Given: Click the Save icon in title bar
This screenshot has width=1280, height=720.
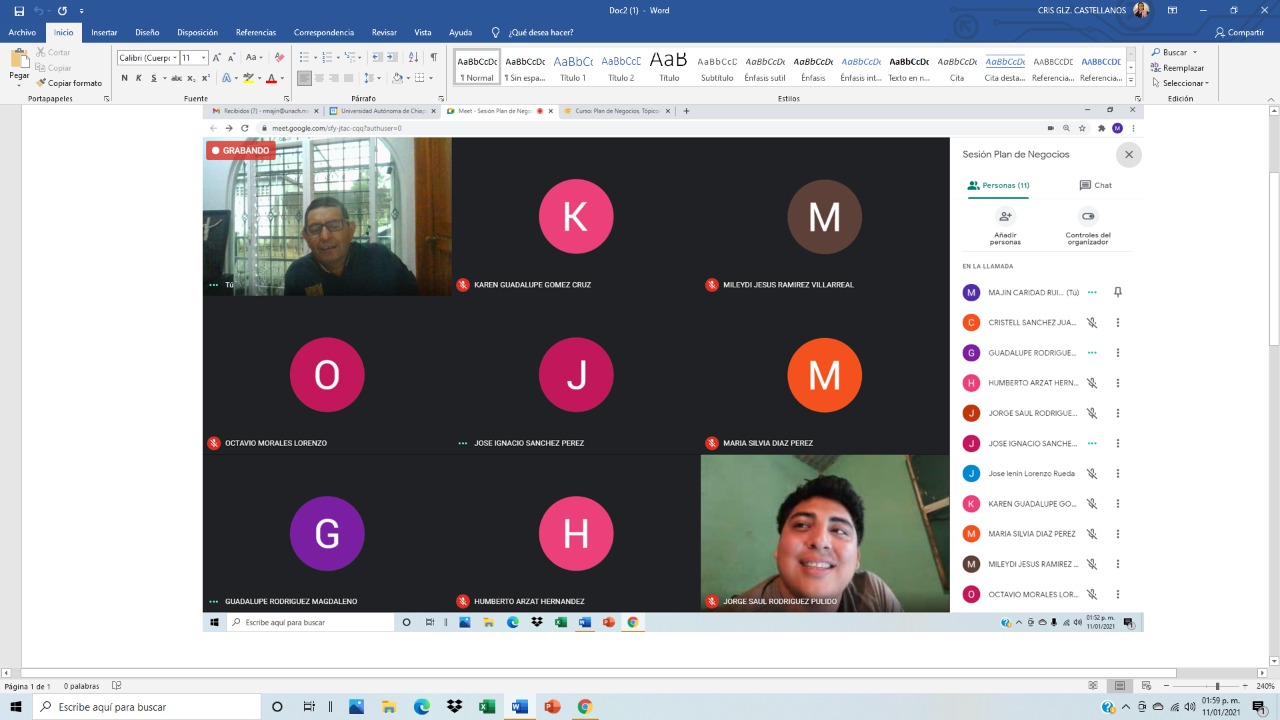Looking at the screenshot, I should [19, 11].
